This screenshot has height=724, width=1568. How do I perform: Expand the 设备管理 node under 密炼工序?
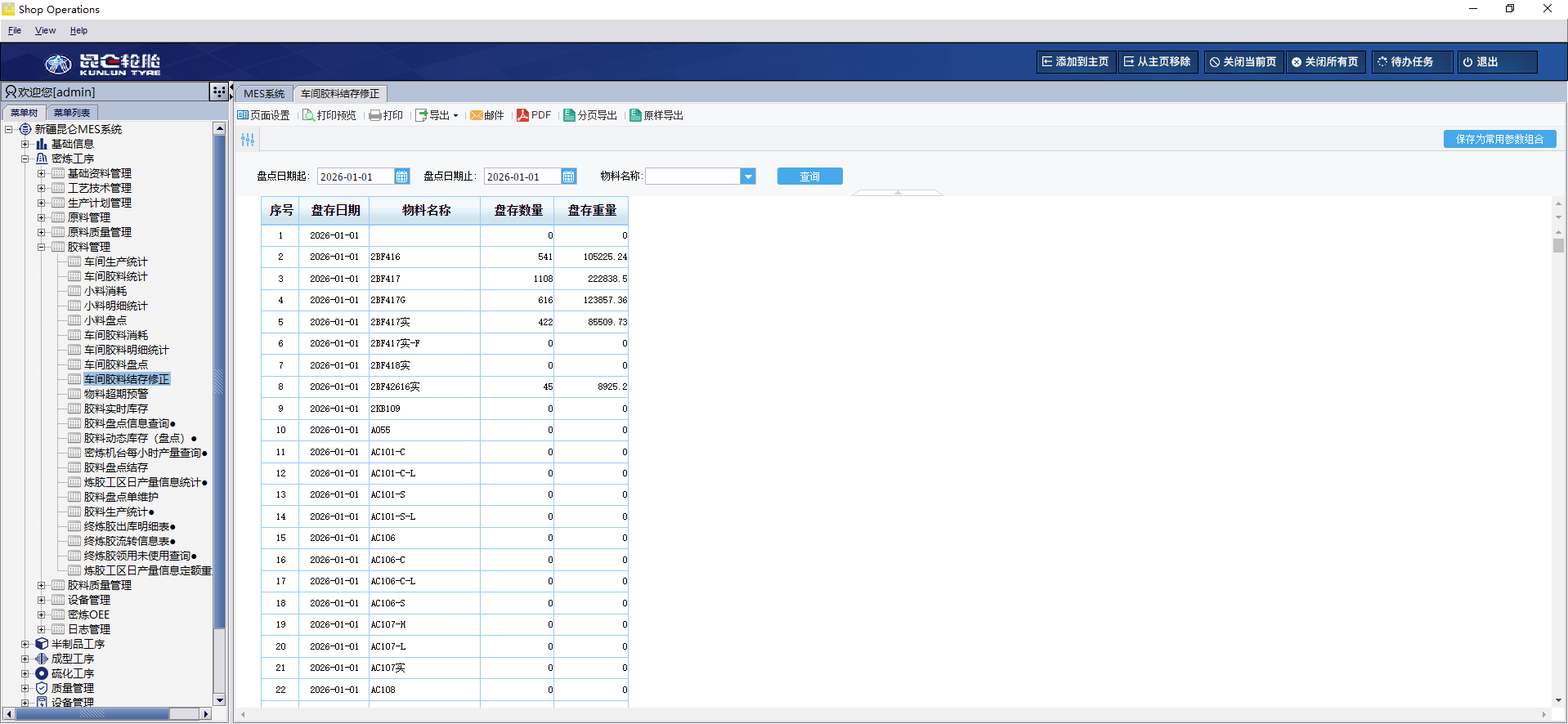42,600
